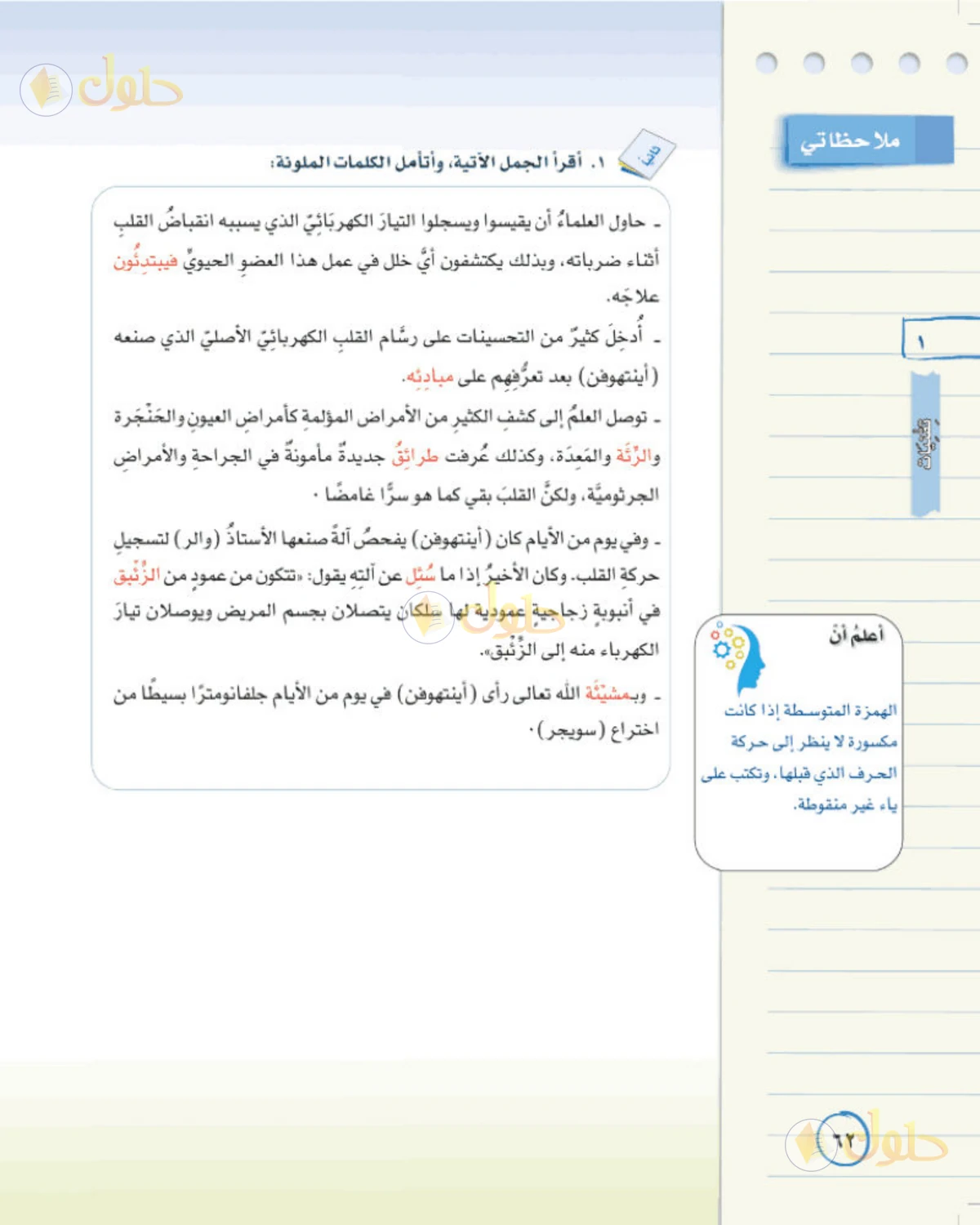Click the red word الزئبق
The width and height of the screenshot is (980, 1225).
click(136, 576)
